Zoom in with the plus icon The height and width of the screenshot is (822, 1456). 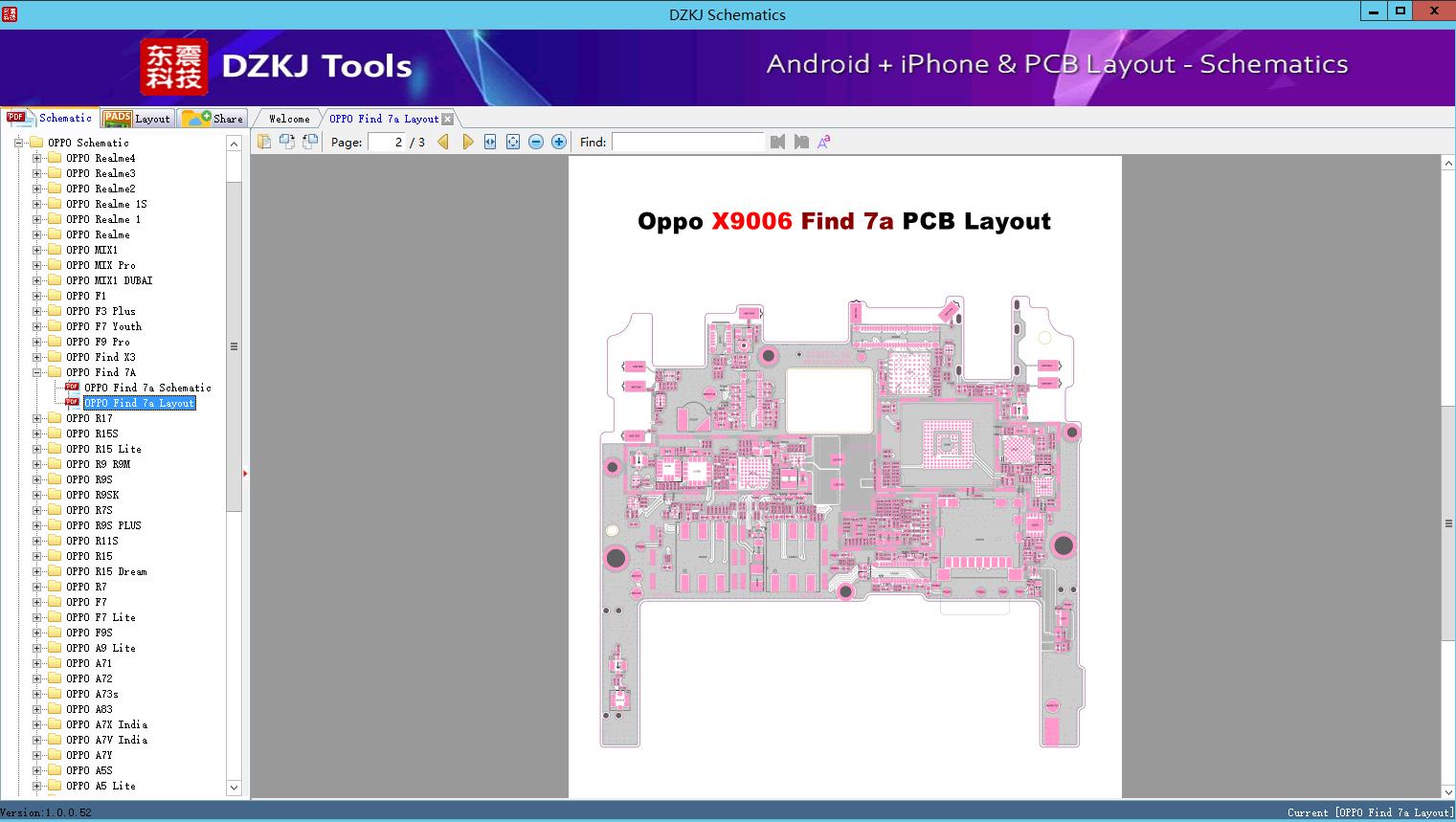pyautogui.click(x=559, y=142)
